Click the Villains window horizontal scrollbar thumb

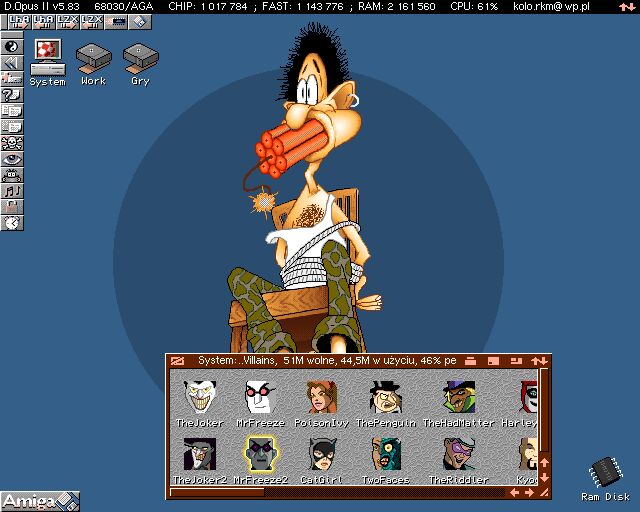pyautogui.click(x=218, y=493)
